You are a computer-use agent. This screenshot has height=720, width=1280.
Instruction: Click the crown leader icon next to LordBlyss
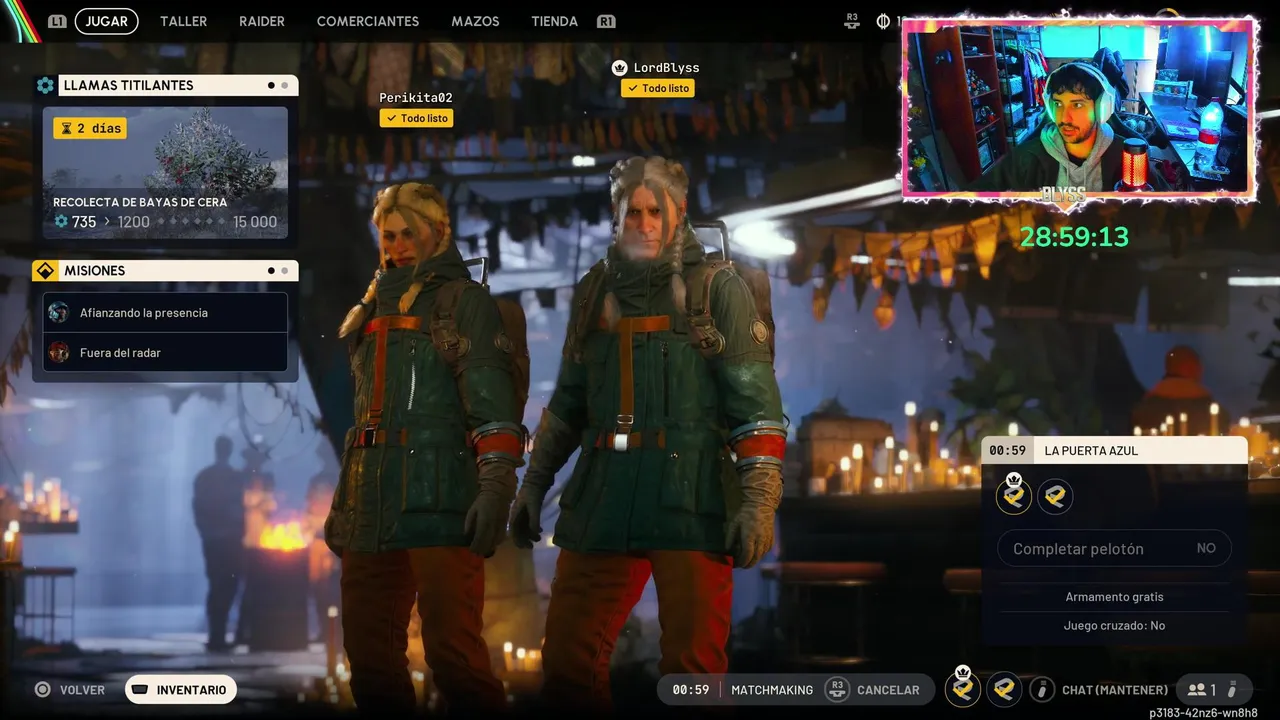(620, 68)
